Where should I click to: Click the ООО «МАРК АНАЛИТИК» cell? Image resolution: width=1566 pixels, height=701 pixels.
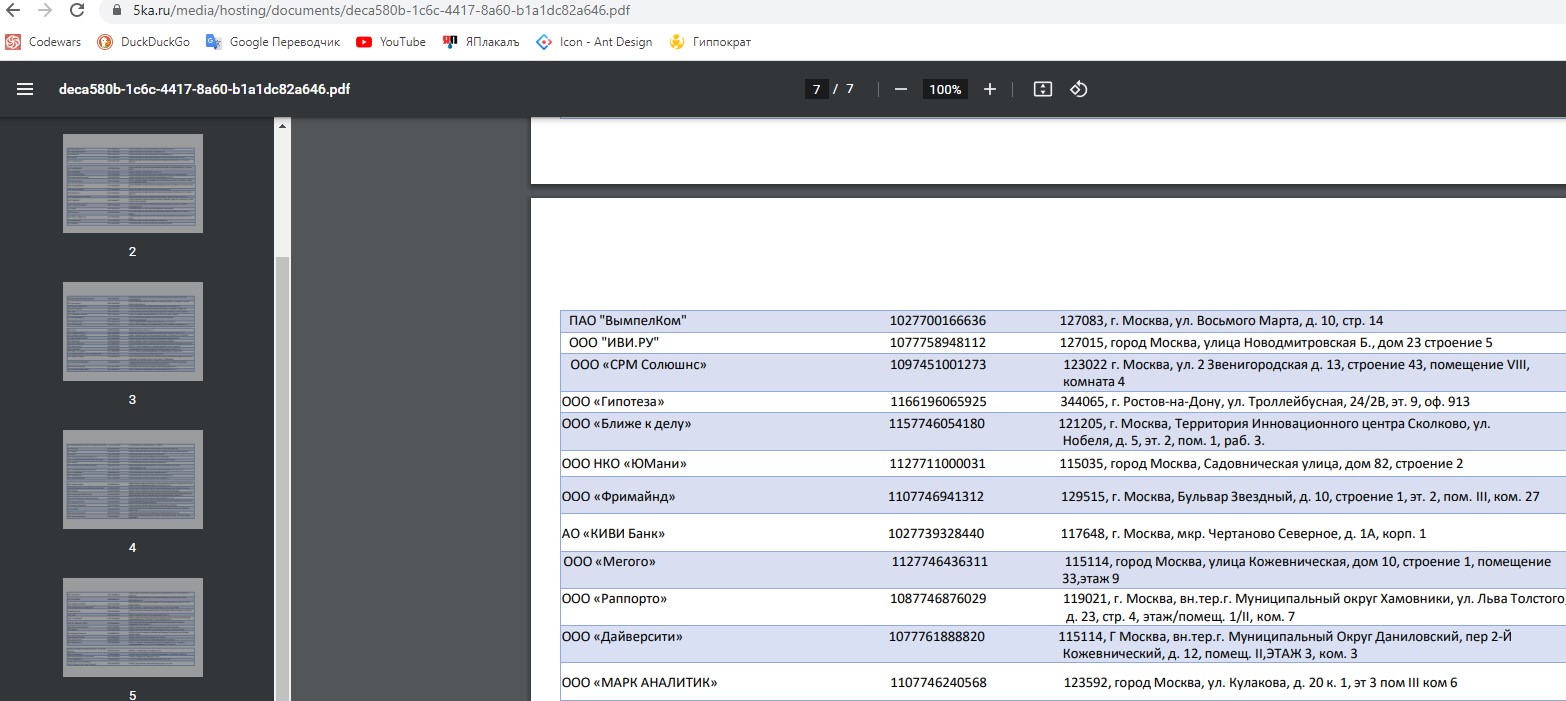tap(640, 683)
